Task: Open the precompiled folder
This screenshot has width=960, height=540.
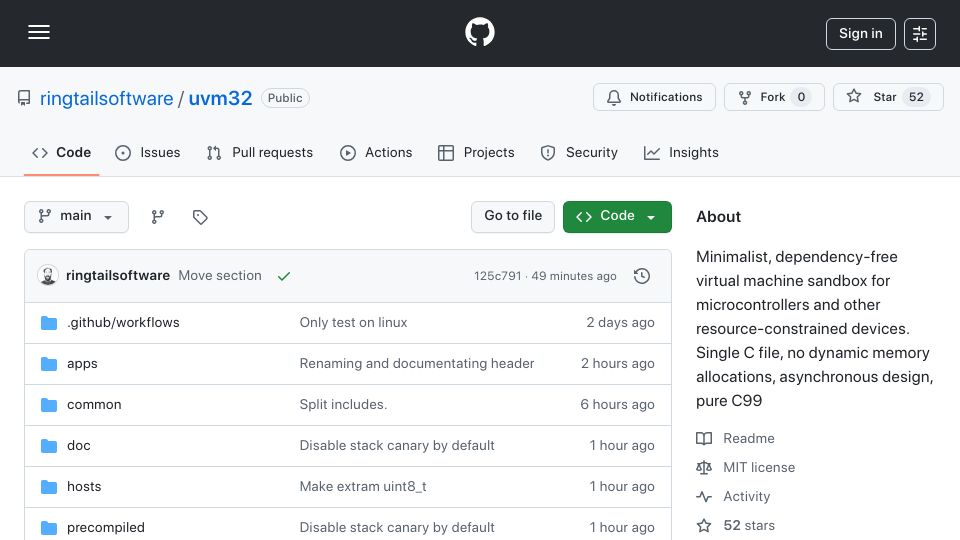Action: pos(106,528)
